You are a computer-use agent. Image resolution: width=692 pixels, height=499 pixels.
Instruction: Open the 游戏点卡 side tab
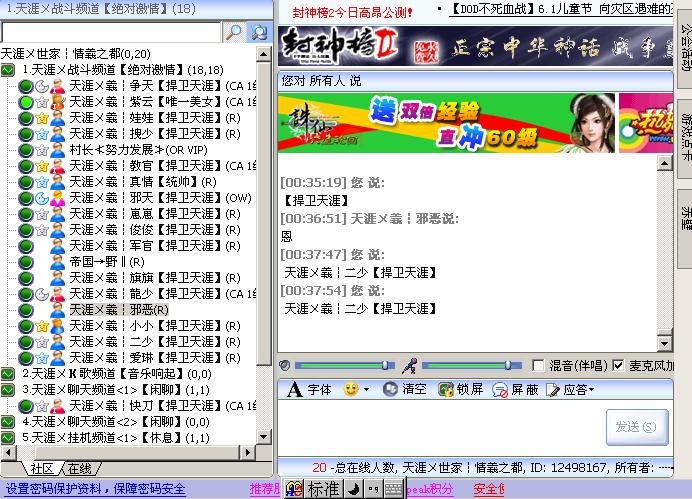685,138
